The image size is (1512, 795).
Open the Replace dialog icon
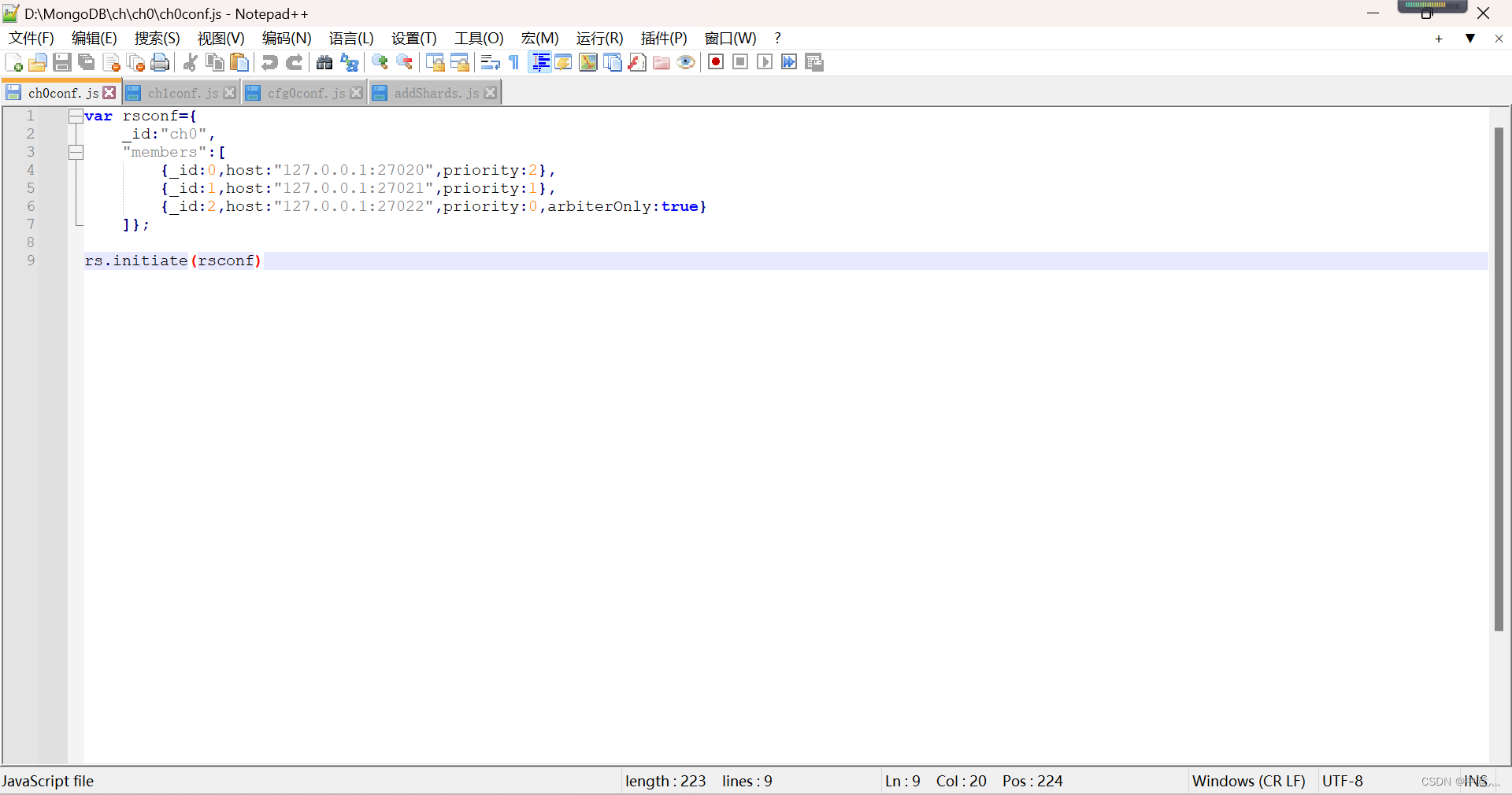(x=349, y=62)
